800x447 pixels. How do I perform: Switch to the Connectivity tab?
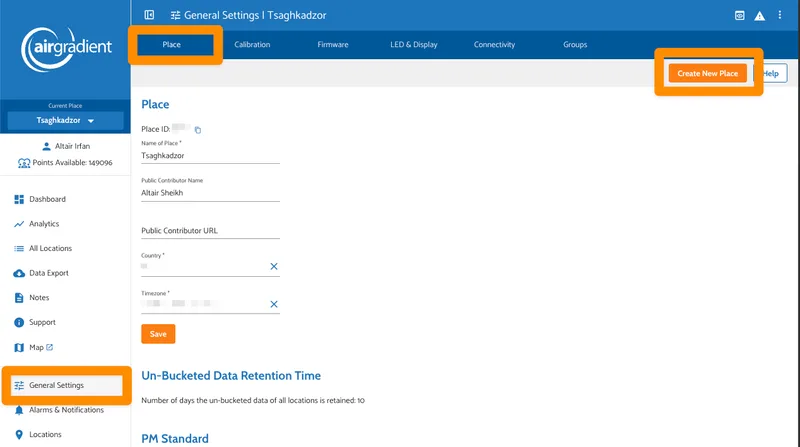point(494,44)
